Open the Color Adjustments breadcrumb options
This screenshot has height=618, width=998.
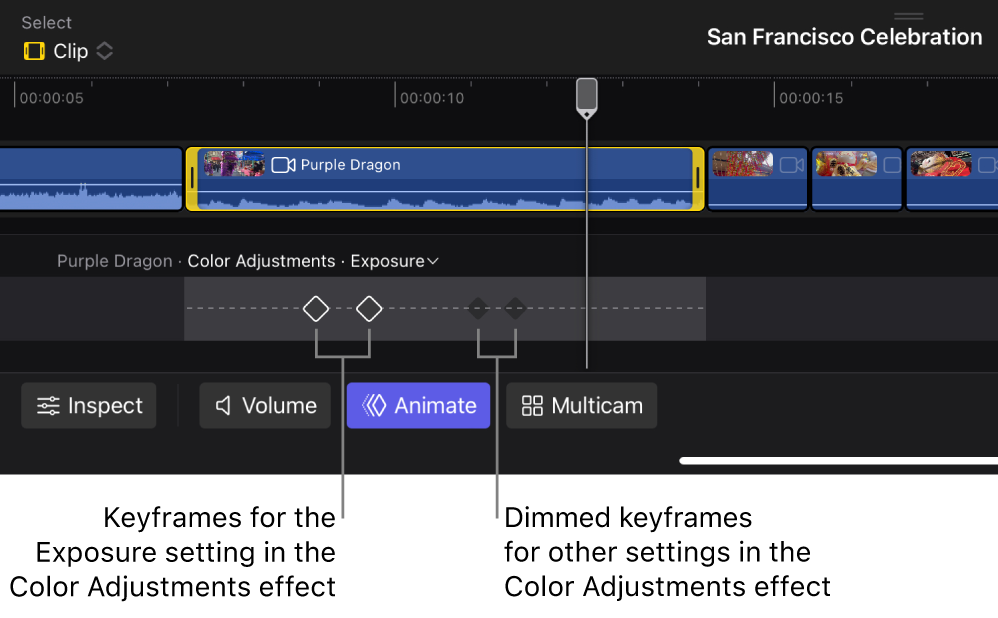pos(262,261)
